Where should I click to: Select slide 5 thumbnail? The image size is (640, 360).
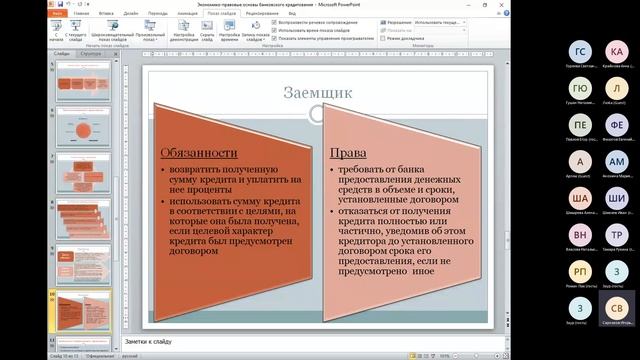coord(83,81)
